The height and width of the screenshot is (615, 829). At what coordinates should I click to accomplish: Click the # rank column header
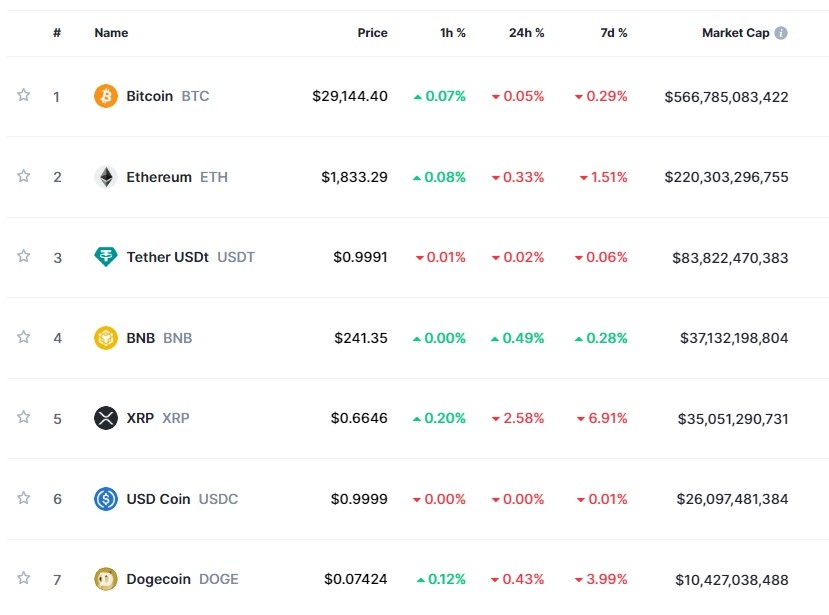[57, 33]
